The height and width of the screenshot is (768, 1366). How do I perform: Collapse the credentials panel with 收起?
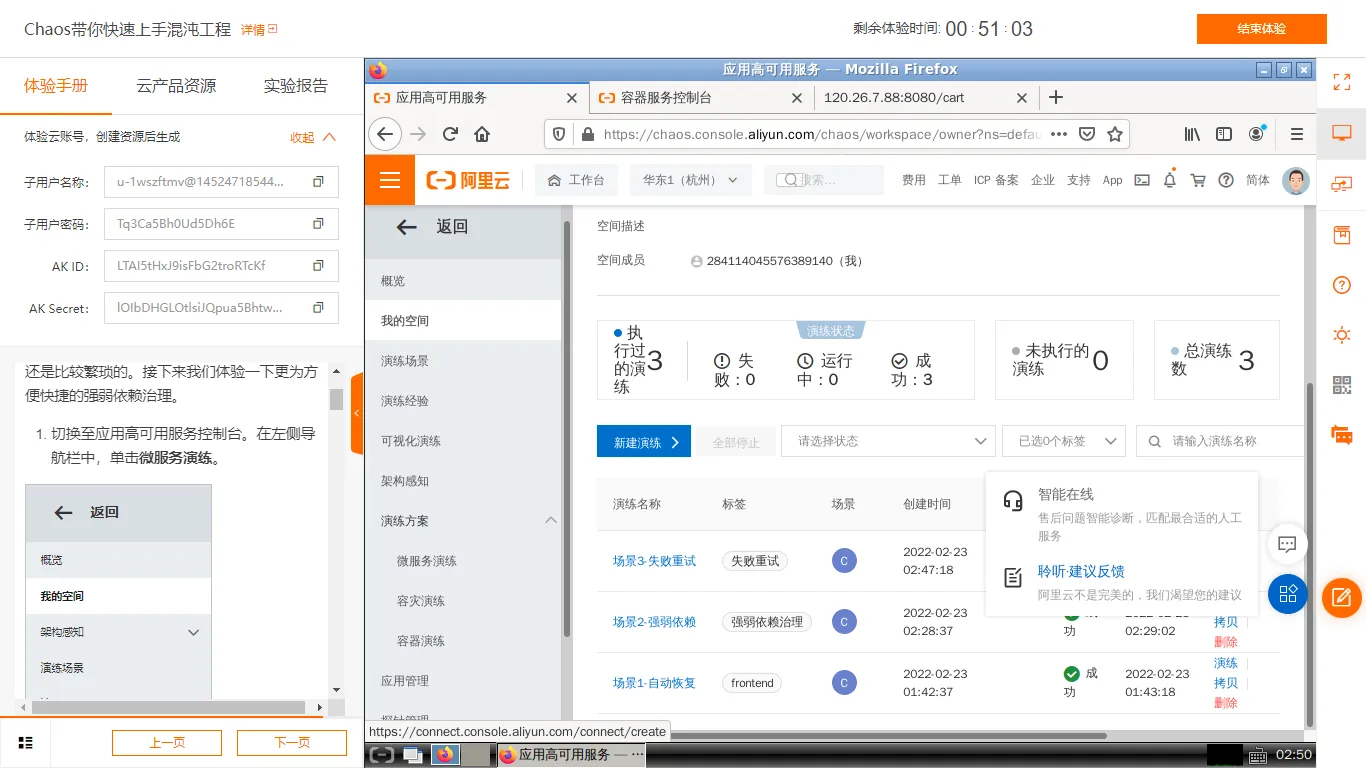click(x=313, y=137)
